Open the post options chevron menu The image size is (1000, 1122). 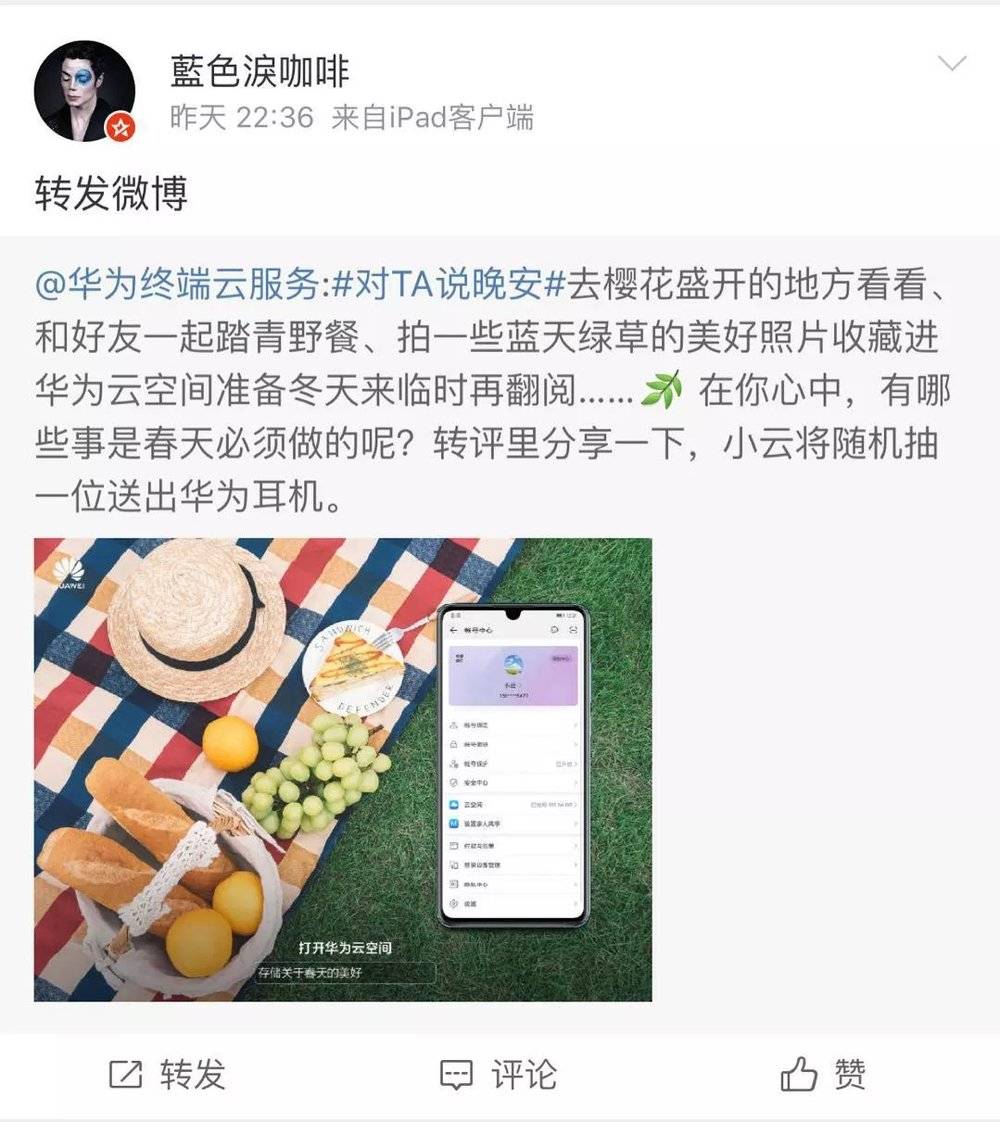[x=952, y=64]
